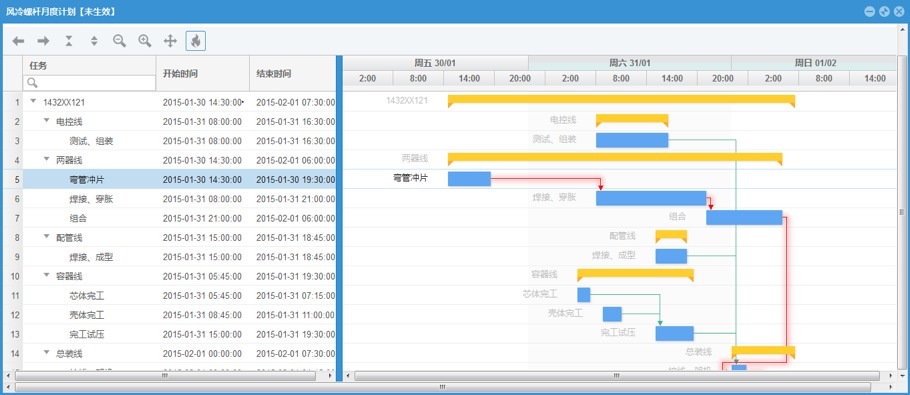Viewport: 910px width, 395px height.
Task: Click row number 5 cell
Action: pos(13,180)
